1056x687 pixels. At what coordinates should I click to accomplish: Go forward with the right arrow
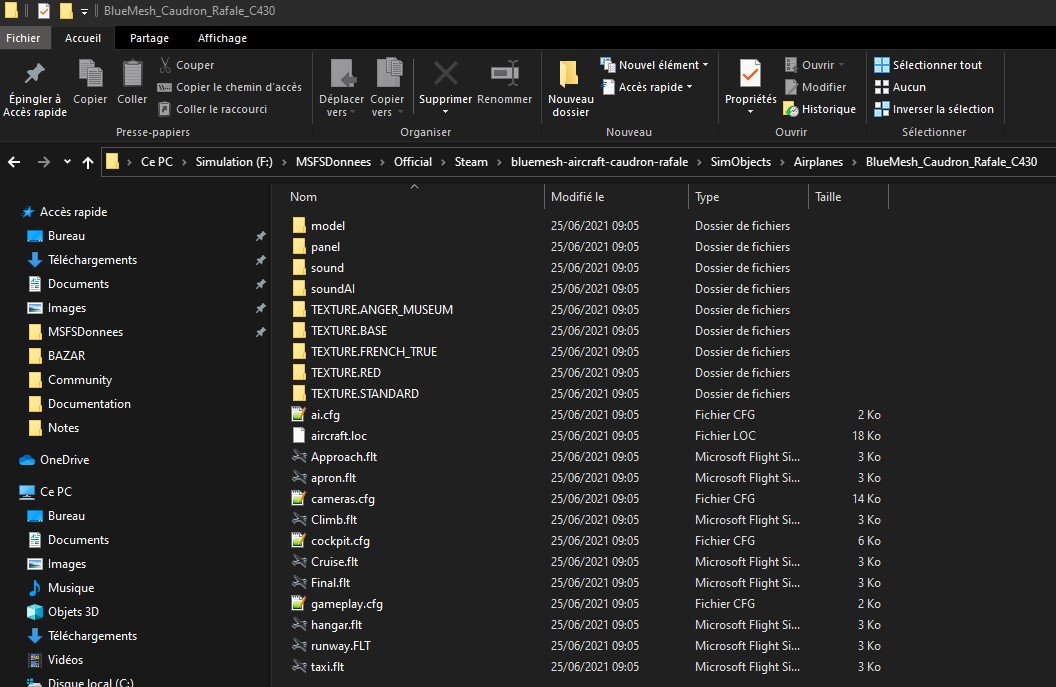coord(44,162)
